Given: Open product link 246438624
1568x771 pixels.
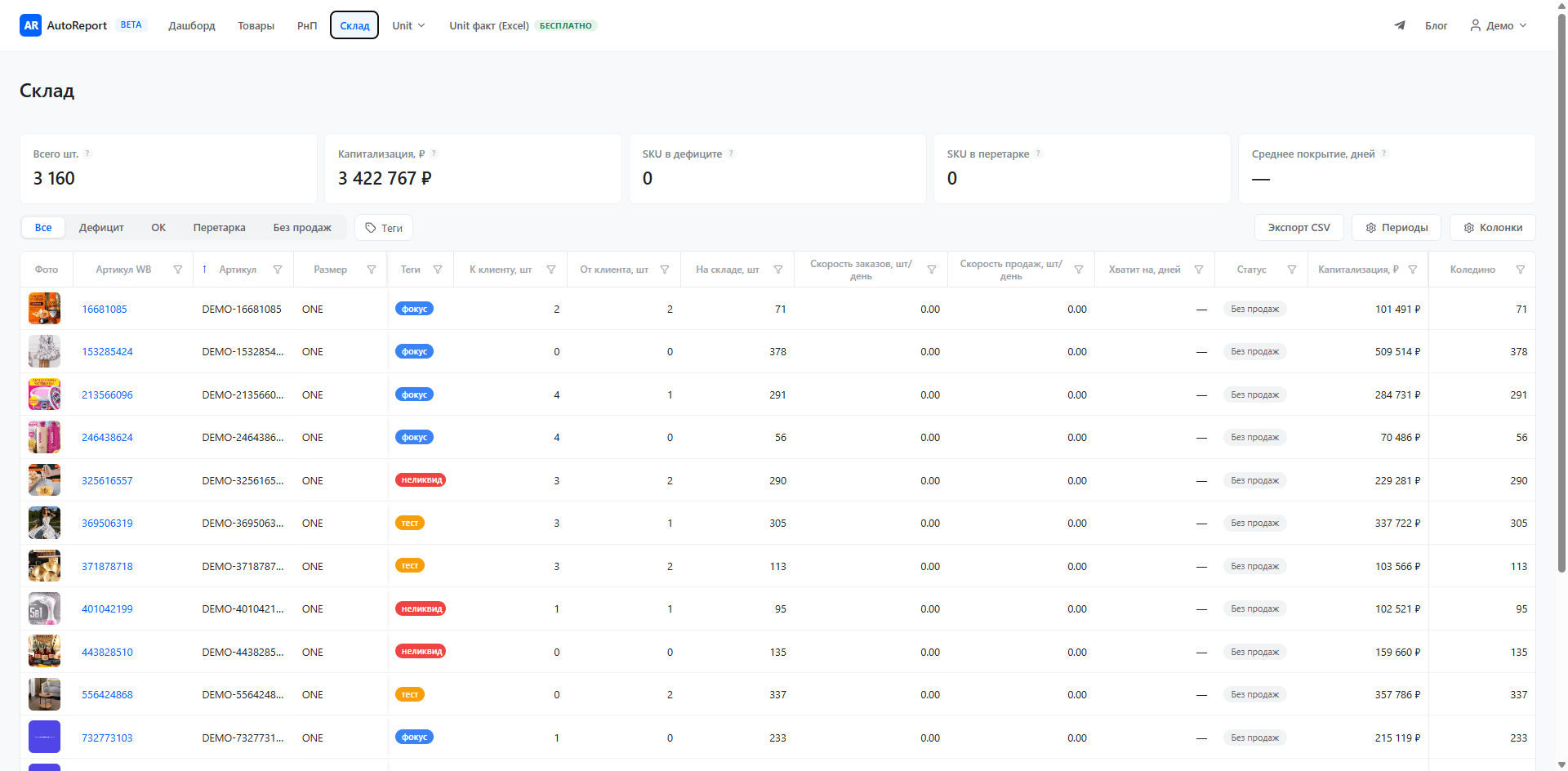Looking at the screenshot, I should pyautogui.click(x=107, y=438).
